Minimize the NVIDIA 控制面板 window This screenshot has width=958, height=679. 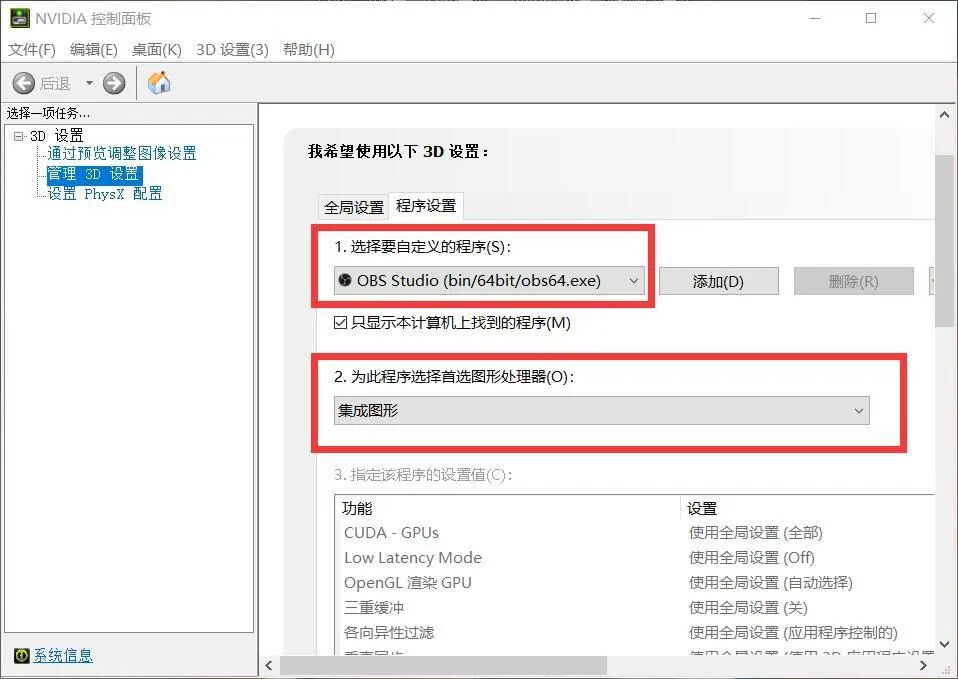click(x=815, y=18)
